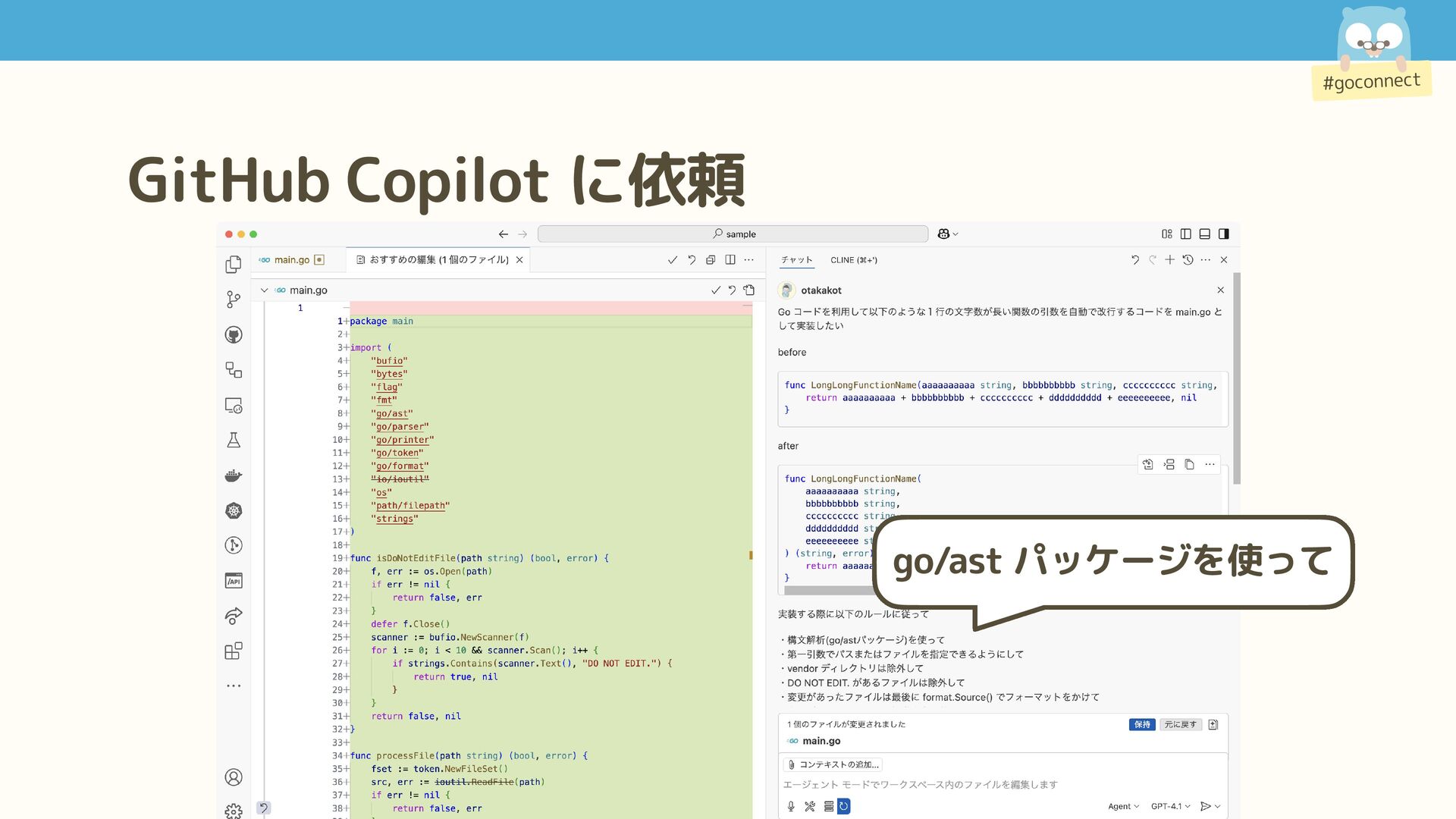Toggle the secondary sidebar layout button
The width and height of the screenshot is (1456, 819).
1223,234
